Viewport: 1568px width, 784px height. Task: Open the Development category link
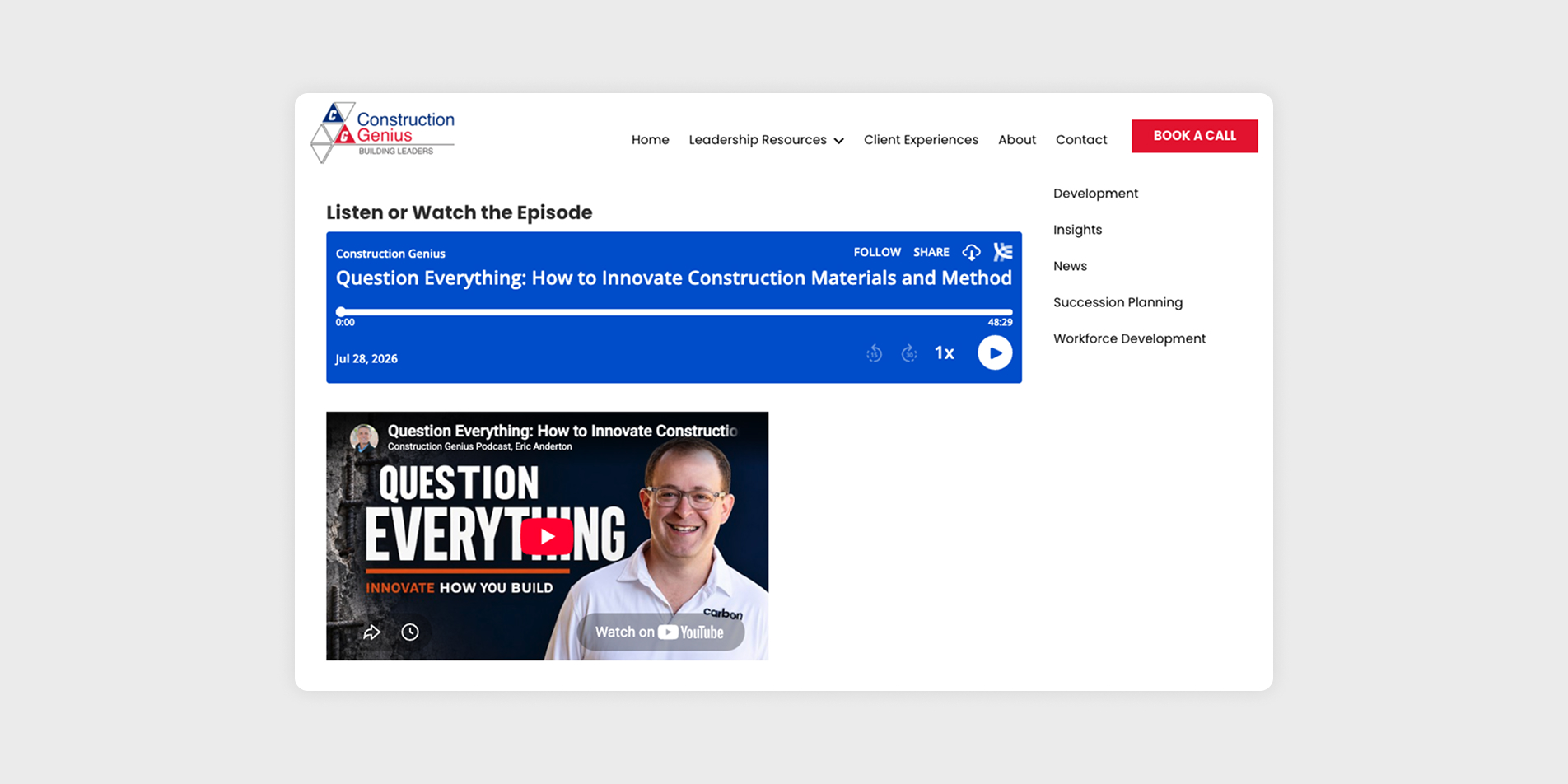click(x=1095, y=194)
